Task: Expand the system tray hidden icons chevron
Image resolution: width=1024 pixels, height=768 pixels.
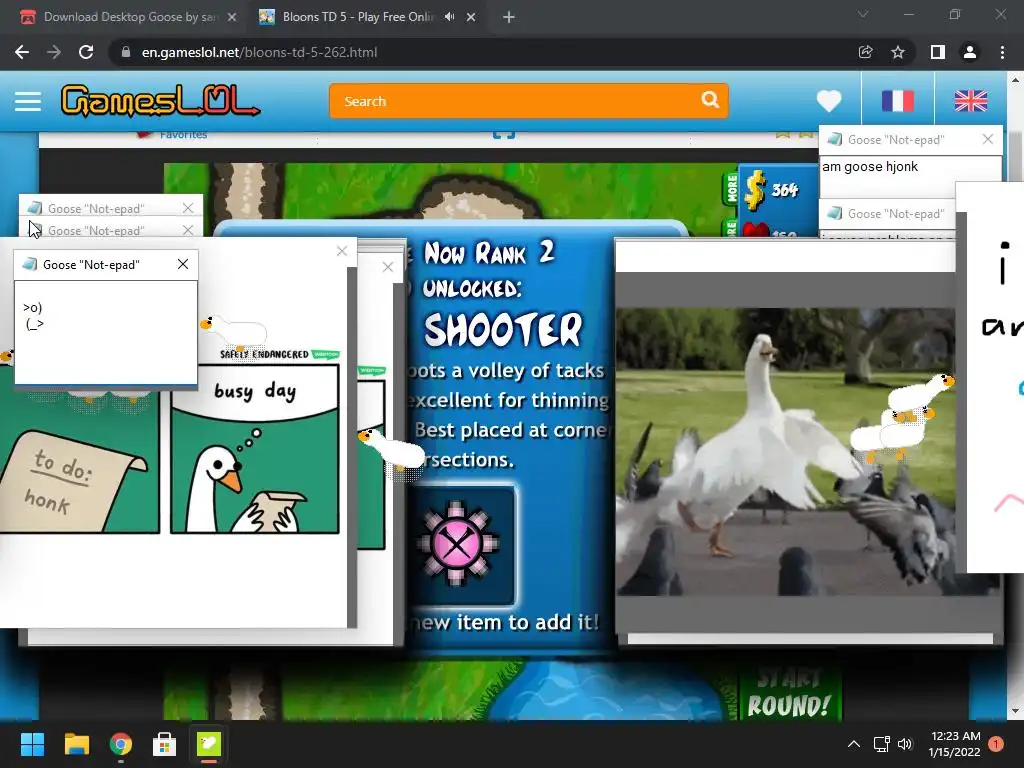Action: point(854,744)
